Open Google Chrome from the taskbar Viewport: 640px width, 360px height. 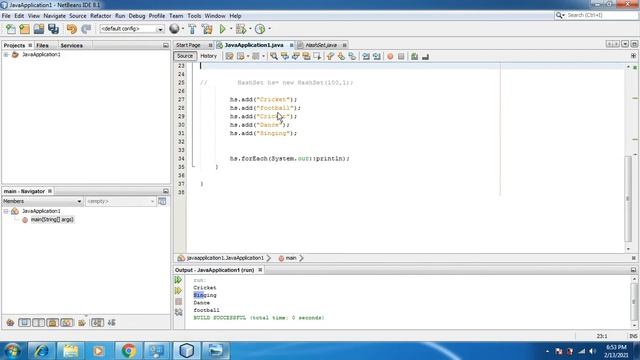128,351
